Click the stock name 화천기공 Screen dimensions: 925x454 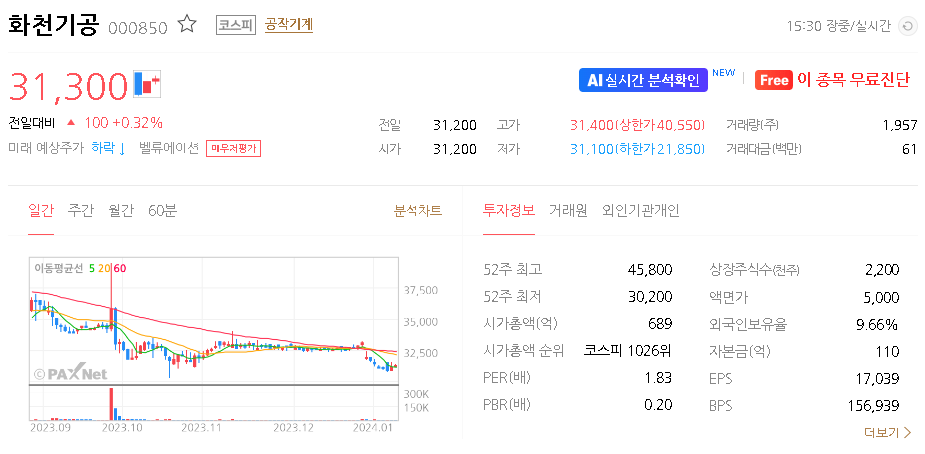53,25
